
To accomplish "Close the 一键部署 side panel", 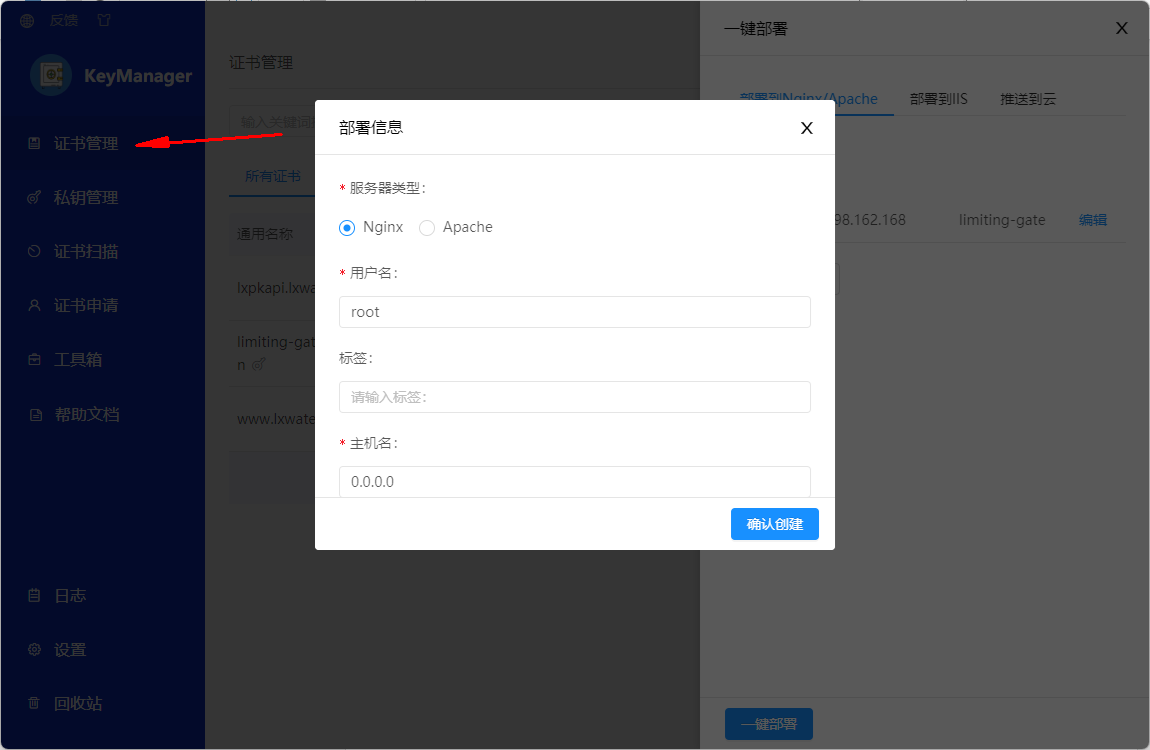I will 1121,28.
